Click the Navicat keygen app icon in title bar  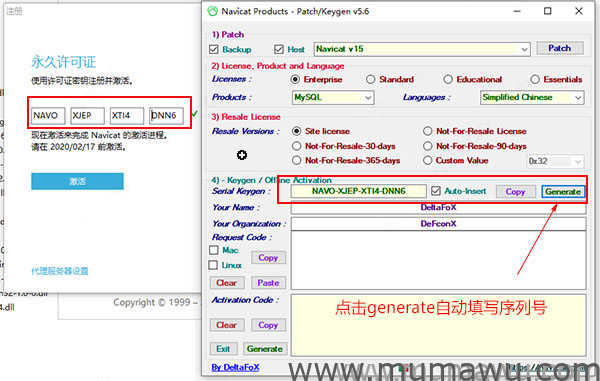pyautogui.click(x=212, y=11)
